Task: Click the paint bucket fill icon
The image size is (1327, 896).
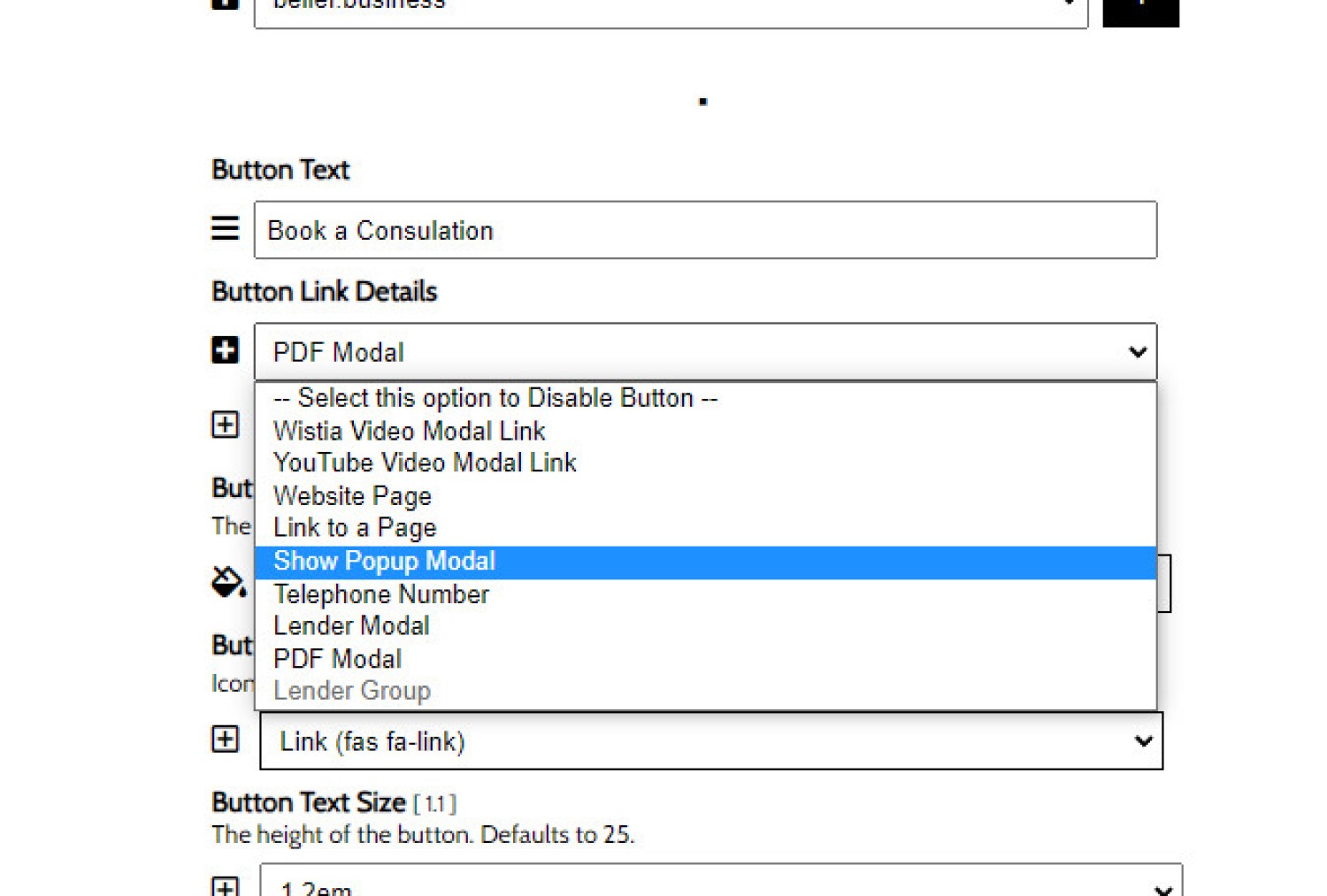Action: [x=228, y=582]
